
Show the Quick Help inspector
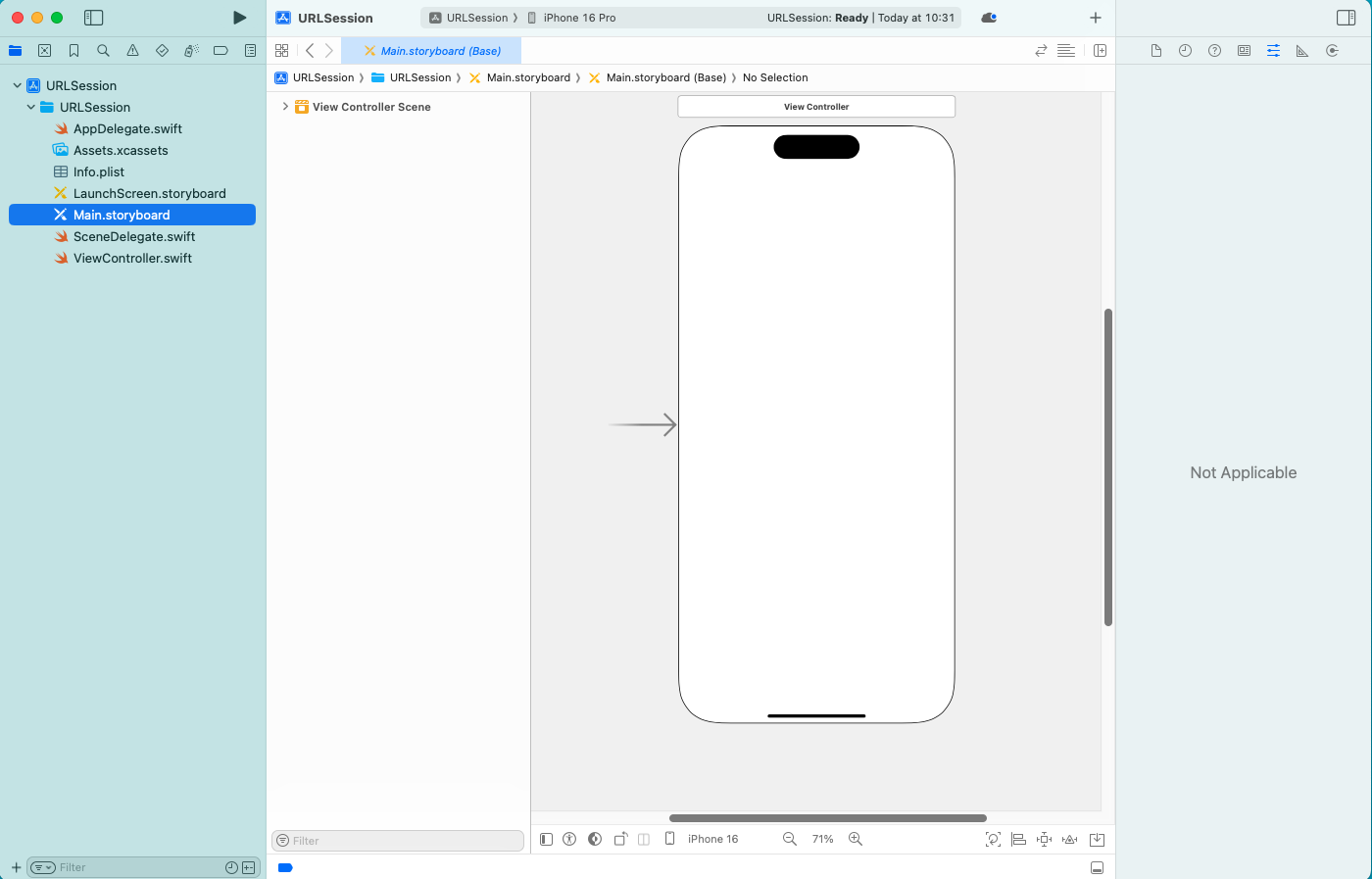(1214, 51)
